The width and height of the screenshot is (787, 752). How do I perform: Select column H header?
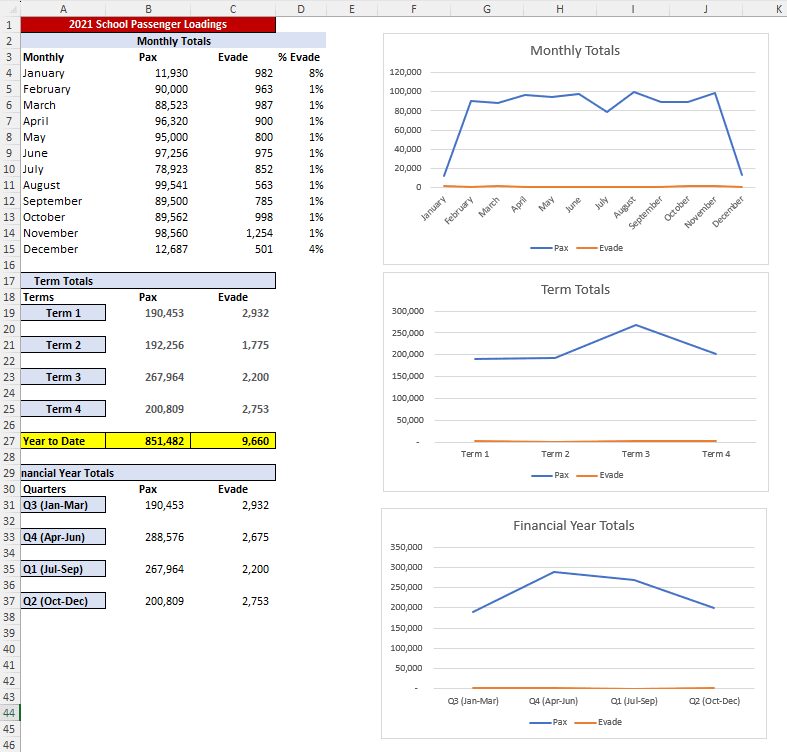[x=560, y=9]
